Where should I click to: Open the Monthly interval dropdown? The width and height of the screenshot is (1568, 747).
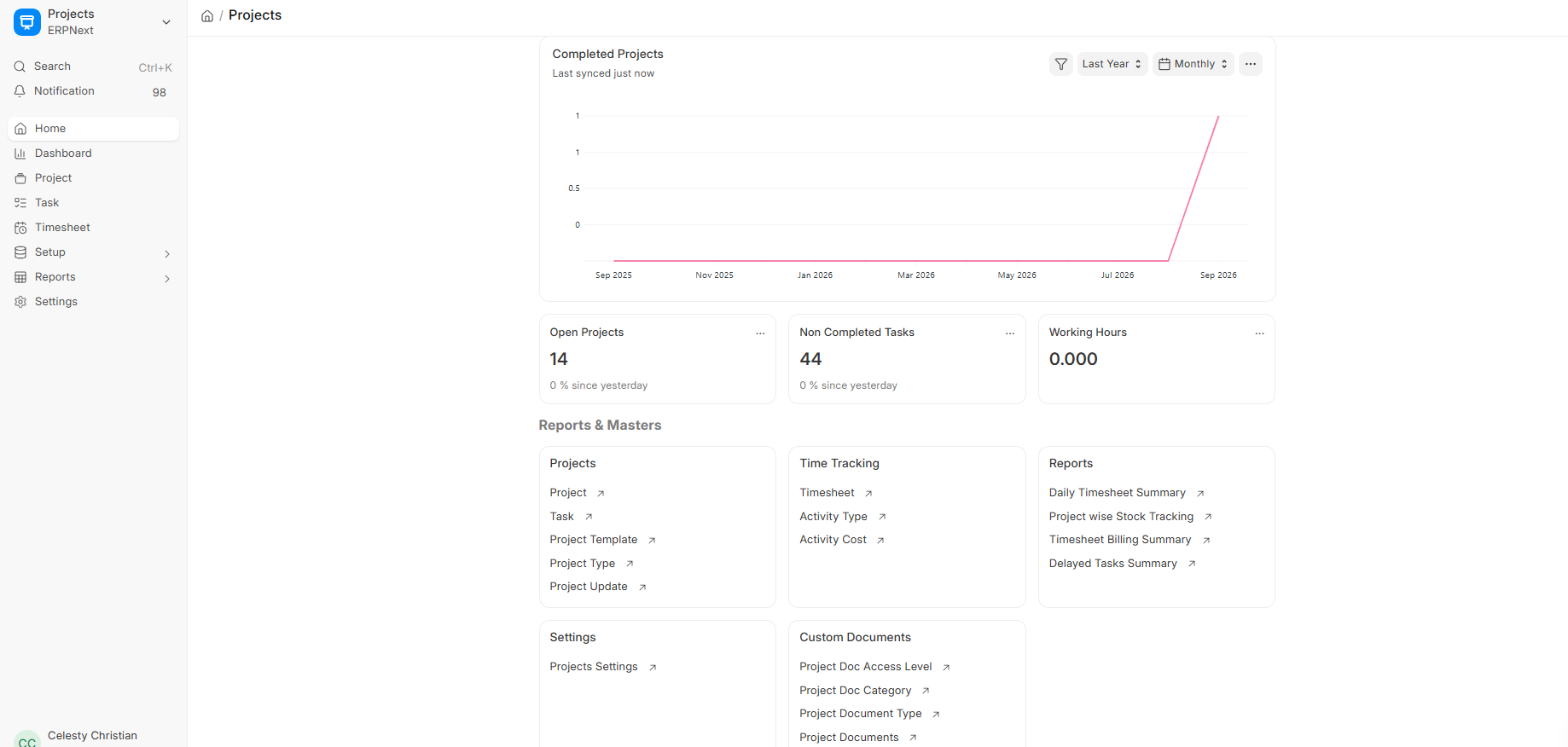click(x=1193, y=64)
